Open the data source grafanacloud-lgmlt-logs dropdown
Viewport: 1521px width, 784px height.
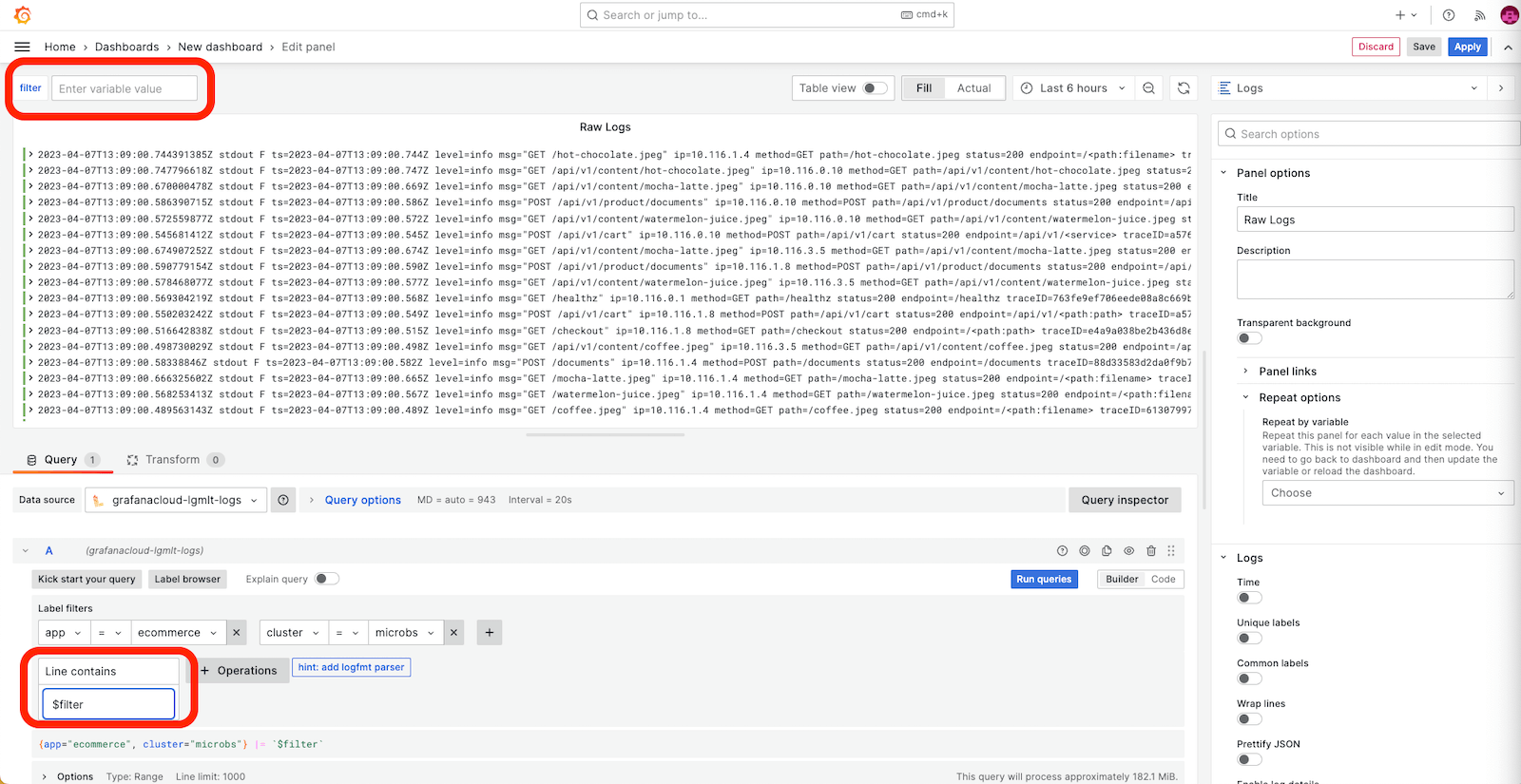click(176, 501)
